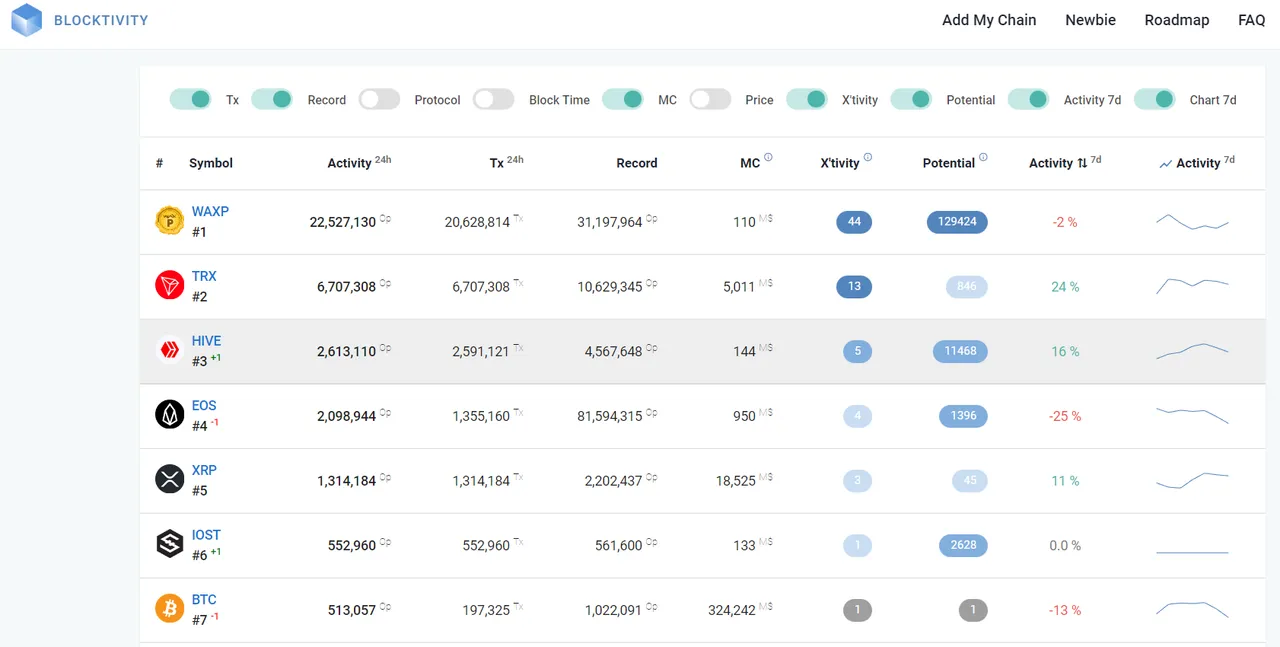1280x647 pixels.
Task: Click the info icon next to X'tivity header
Action: tap(867, 157)
